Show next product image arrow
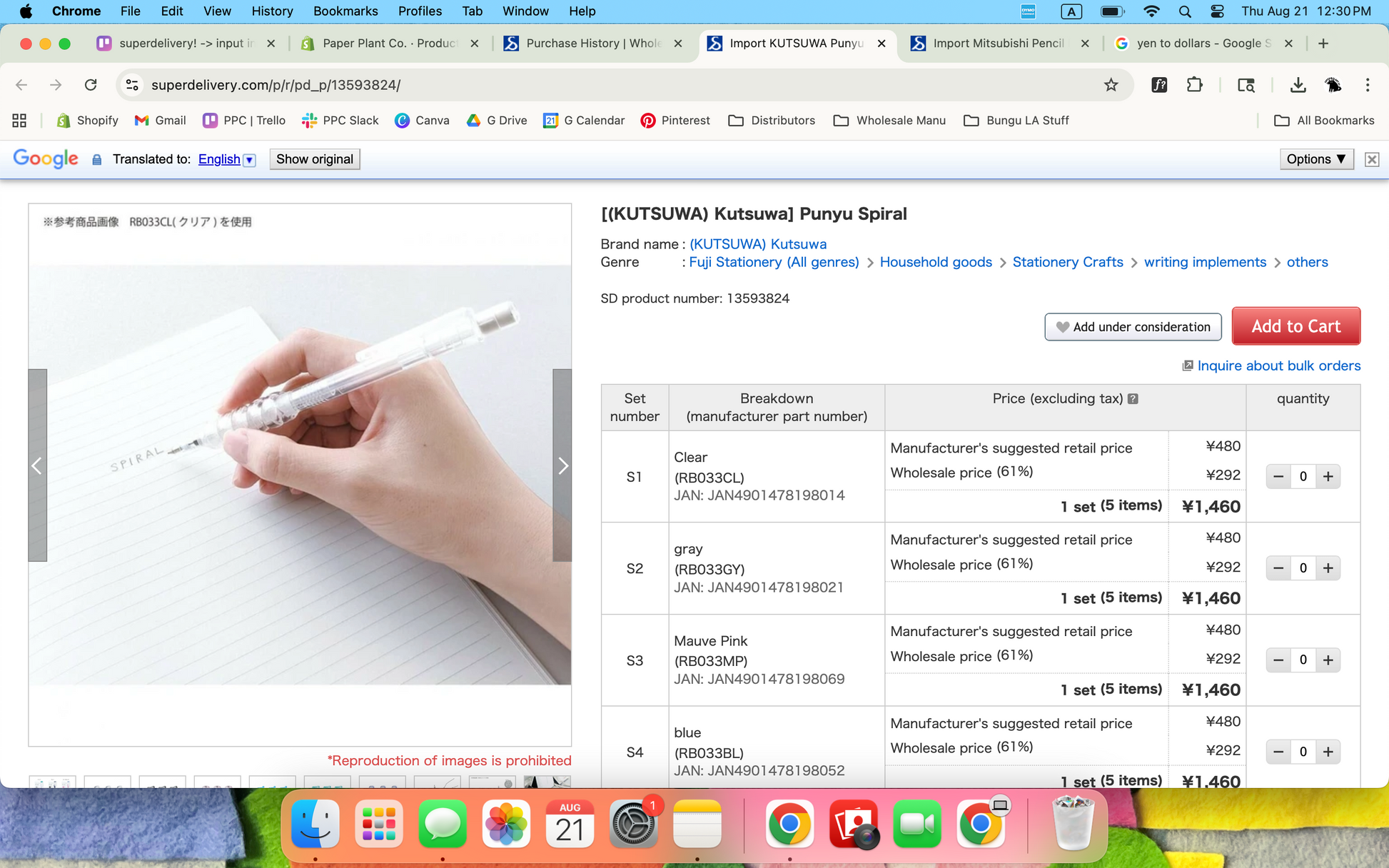The width and height of the screenshot is (1389, 868). tap(562, 465)
